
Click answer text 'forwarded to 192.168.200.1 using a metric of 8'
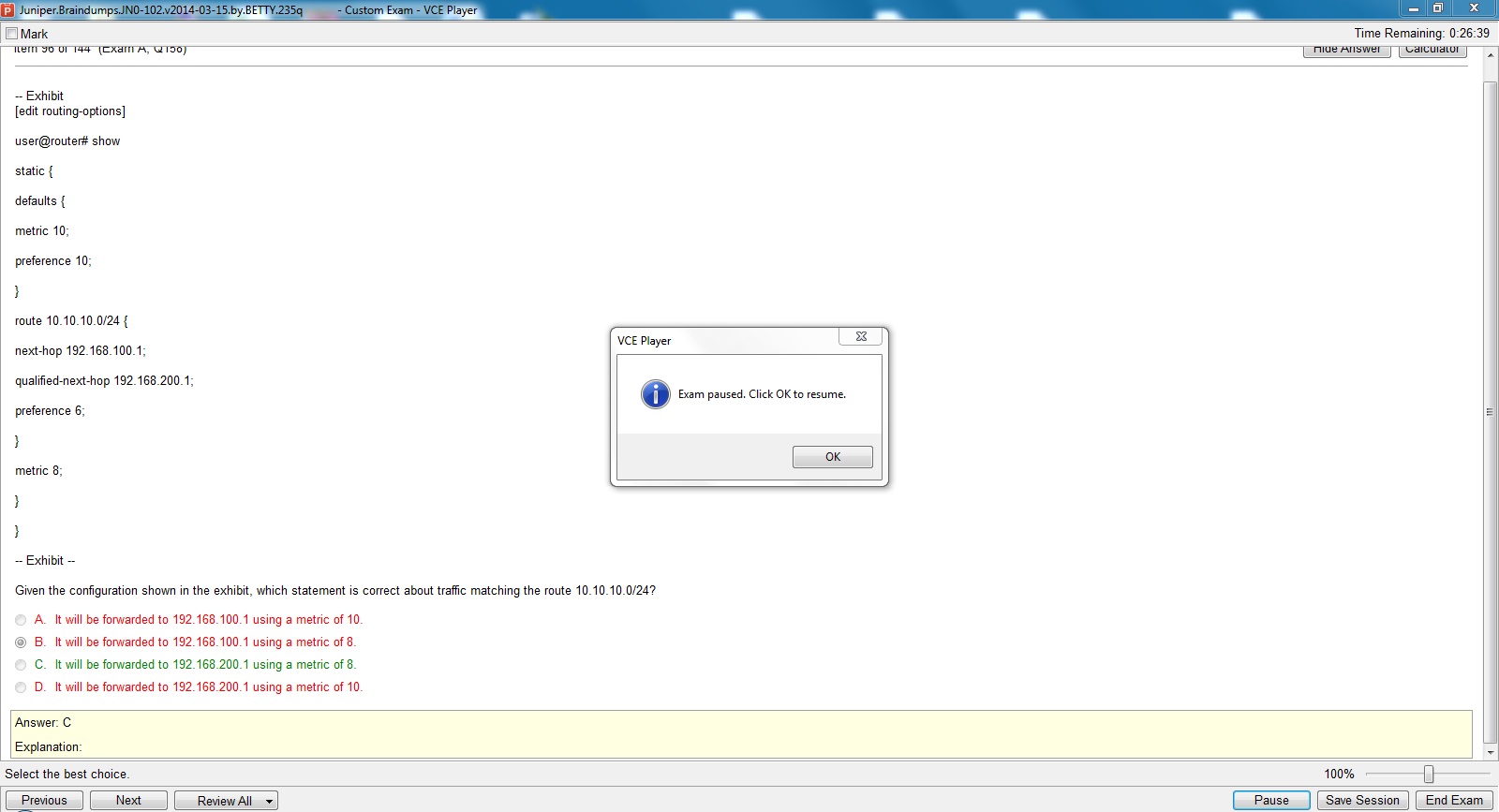point(230,665)
